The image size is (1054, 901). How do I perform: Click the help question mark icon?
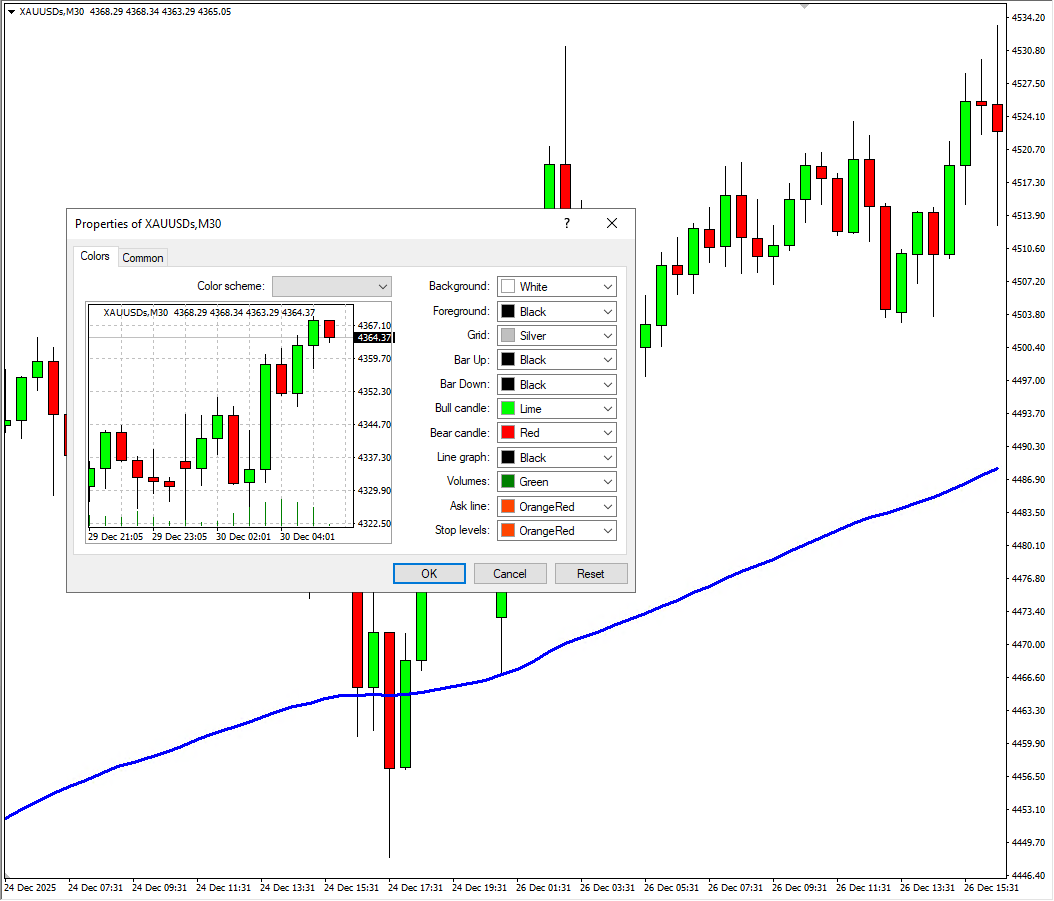click(x=566, y=224)
